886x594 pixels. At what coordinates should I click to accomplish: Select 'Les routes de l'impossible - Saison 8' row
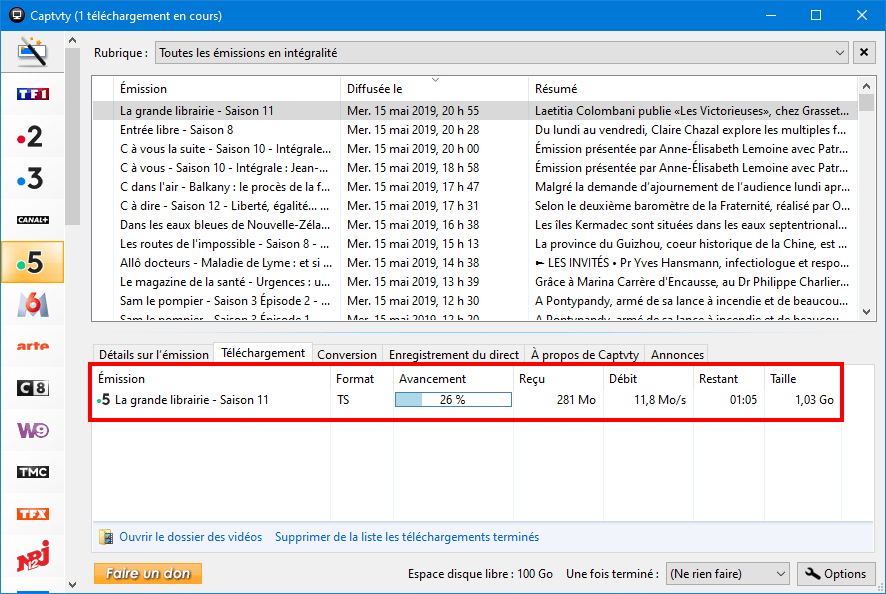pyautogui.click(x=475, y=244)
